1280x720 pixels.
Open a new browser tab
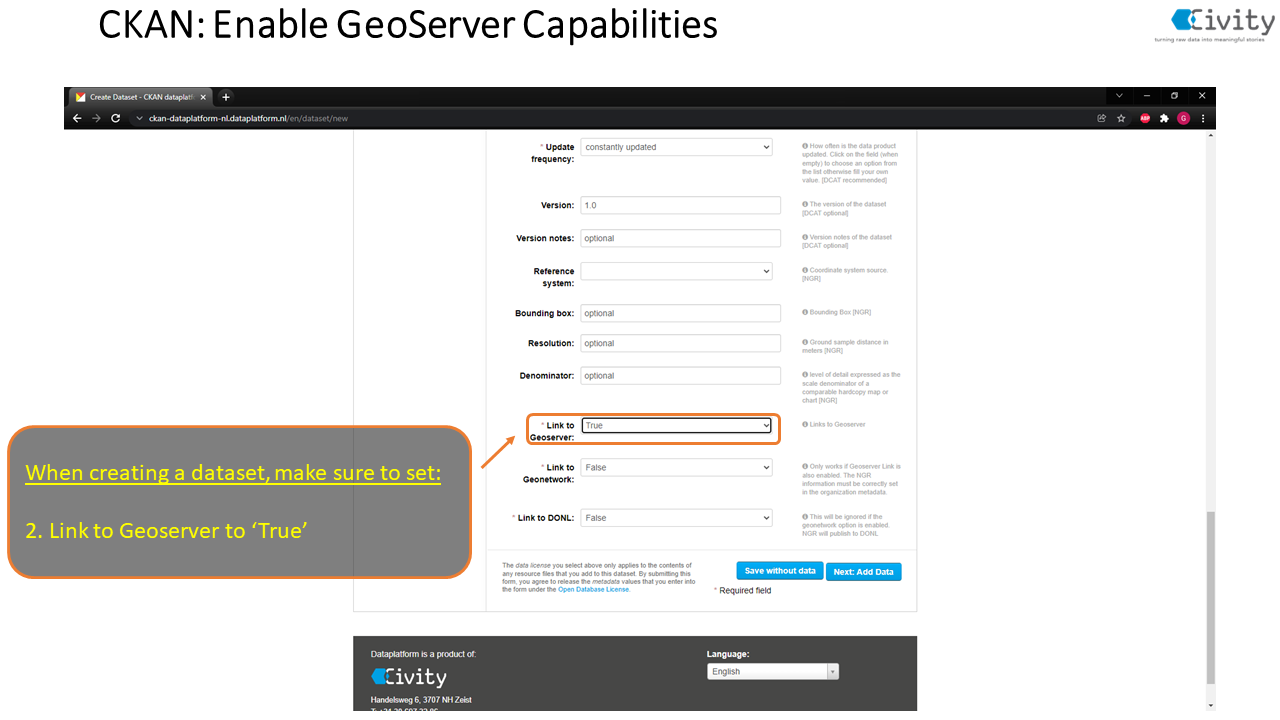point(226,97)
